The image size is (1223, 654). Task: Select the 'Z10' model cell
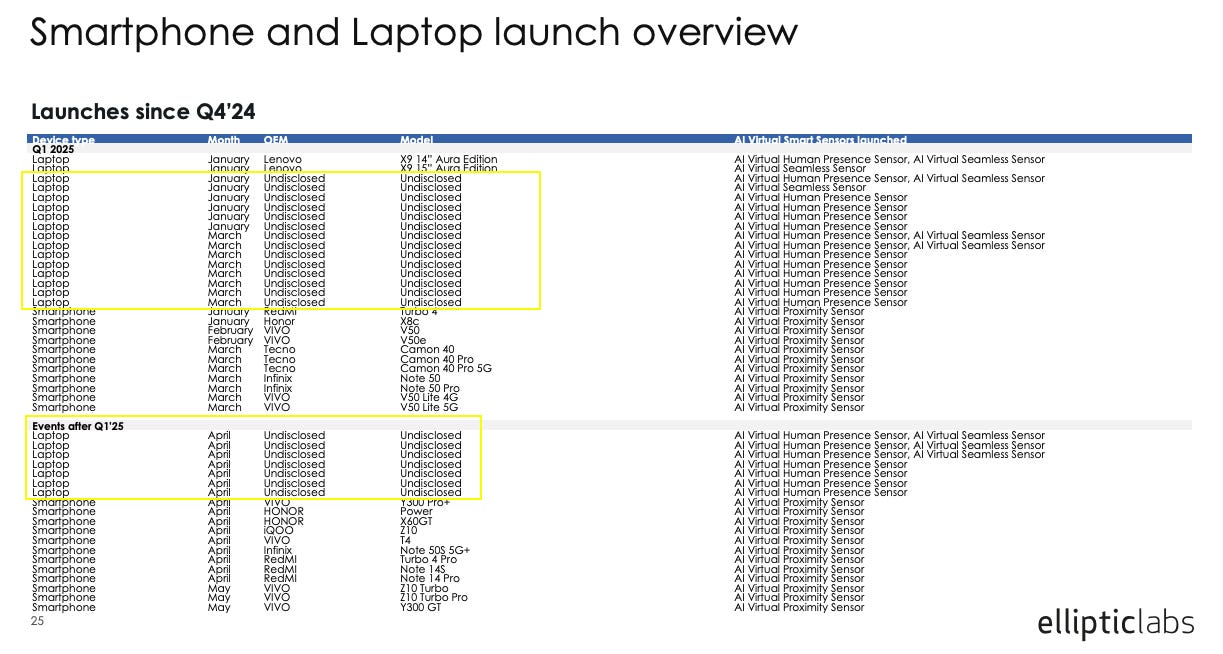pos(409,531)
